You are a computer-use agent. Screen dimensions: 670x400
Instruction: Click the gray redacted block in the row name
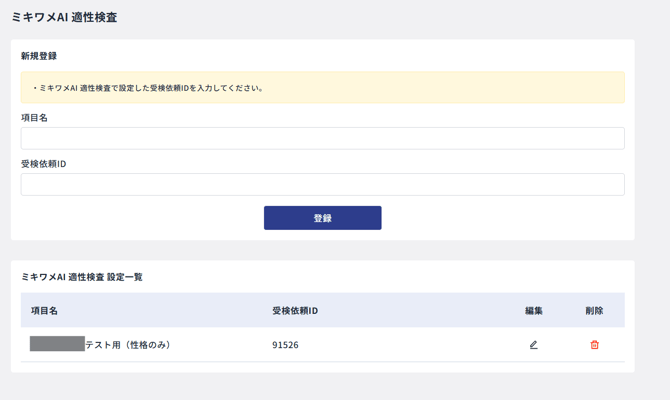click(57, 344)
